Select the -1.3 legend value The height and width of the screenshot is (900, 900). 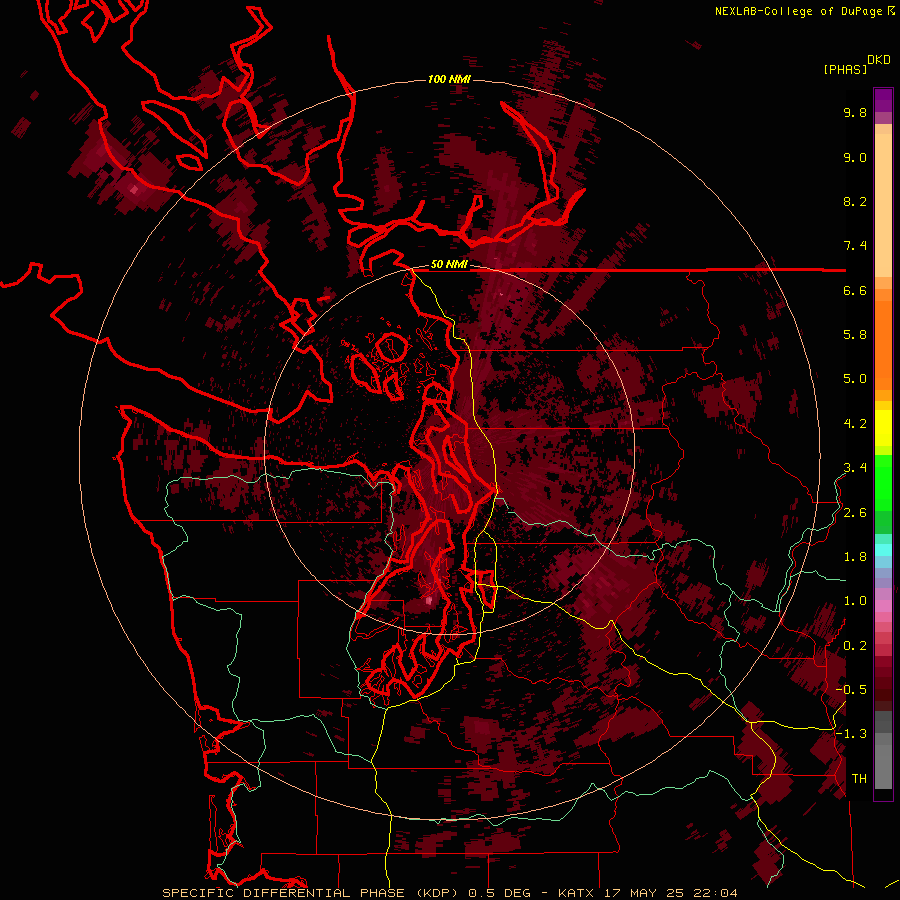click(x=851, y=735)
